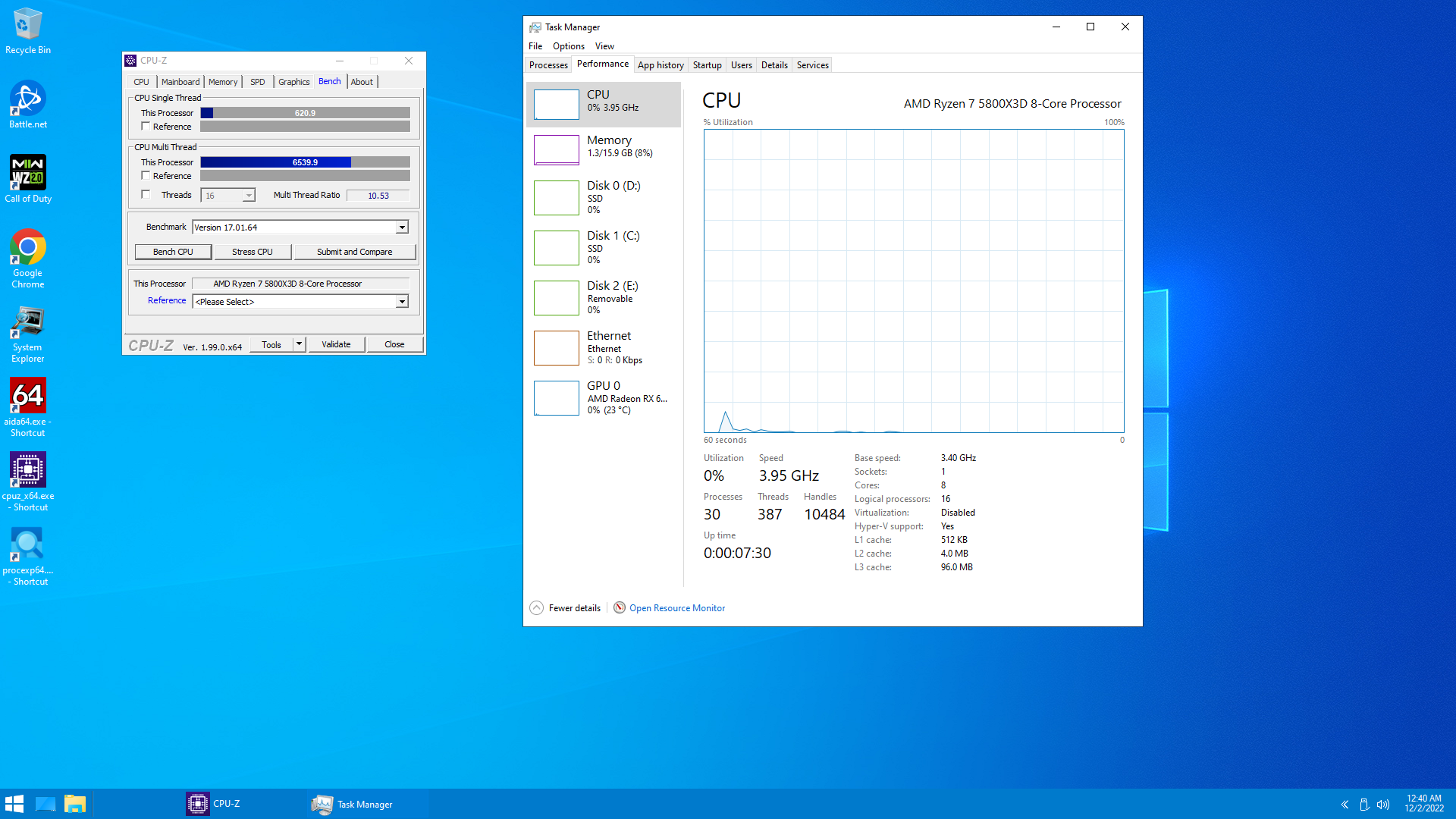The height and width of the screenshot is (819, 1456).
Task: Switch to CPU tab in CPU-Z
Action: 142,82
